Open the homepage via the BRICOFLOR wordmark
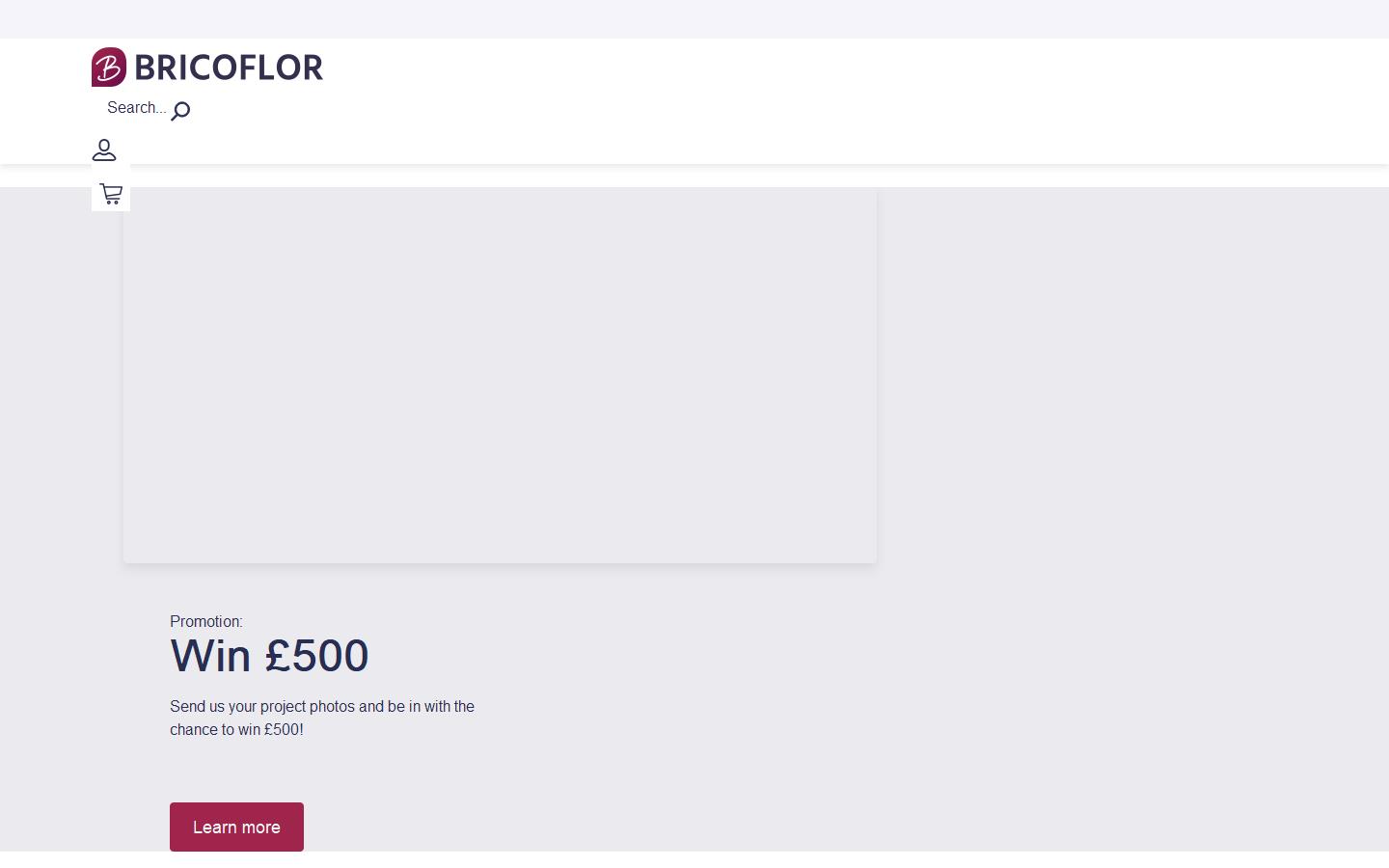The height and width of the screenshot is (868, 1389). (x=229, y=67)
